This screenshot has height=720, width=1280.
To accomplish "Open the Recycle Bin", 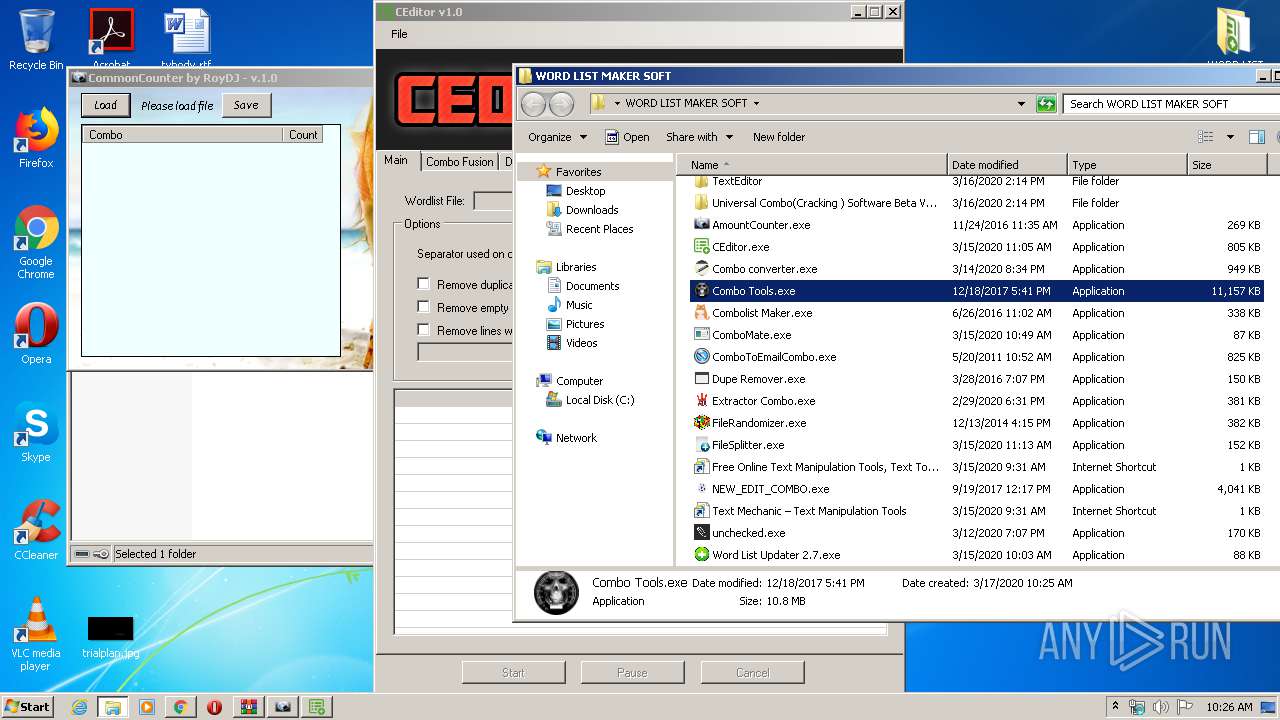I will tap(36, 40).
